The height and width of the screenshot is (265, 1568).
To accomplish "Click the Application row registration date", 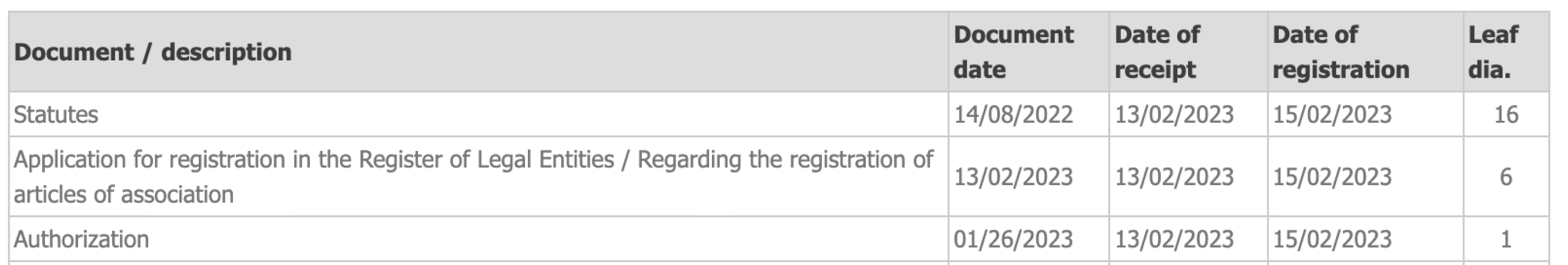I will pos(1332,177).
